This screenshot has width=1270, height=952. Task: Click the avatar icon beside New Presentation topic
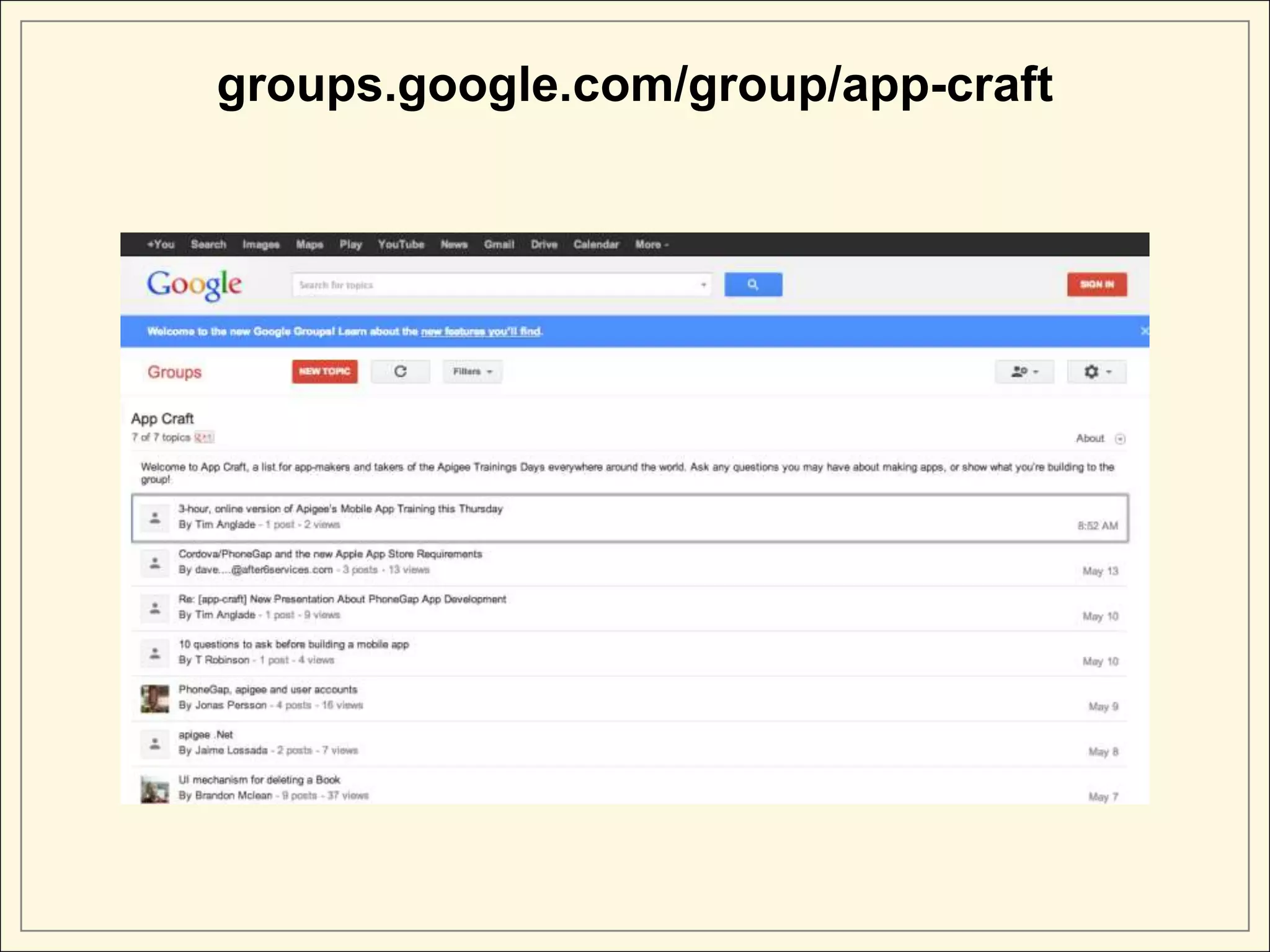click(x=155, y=608)
